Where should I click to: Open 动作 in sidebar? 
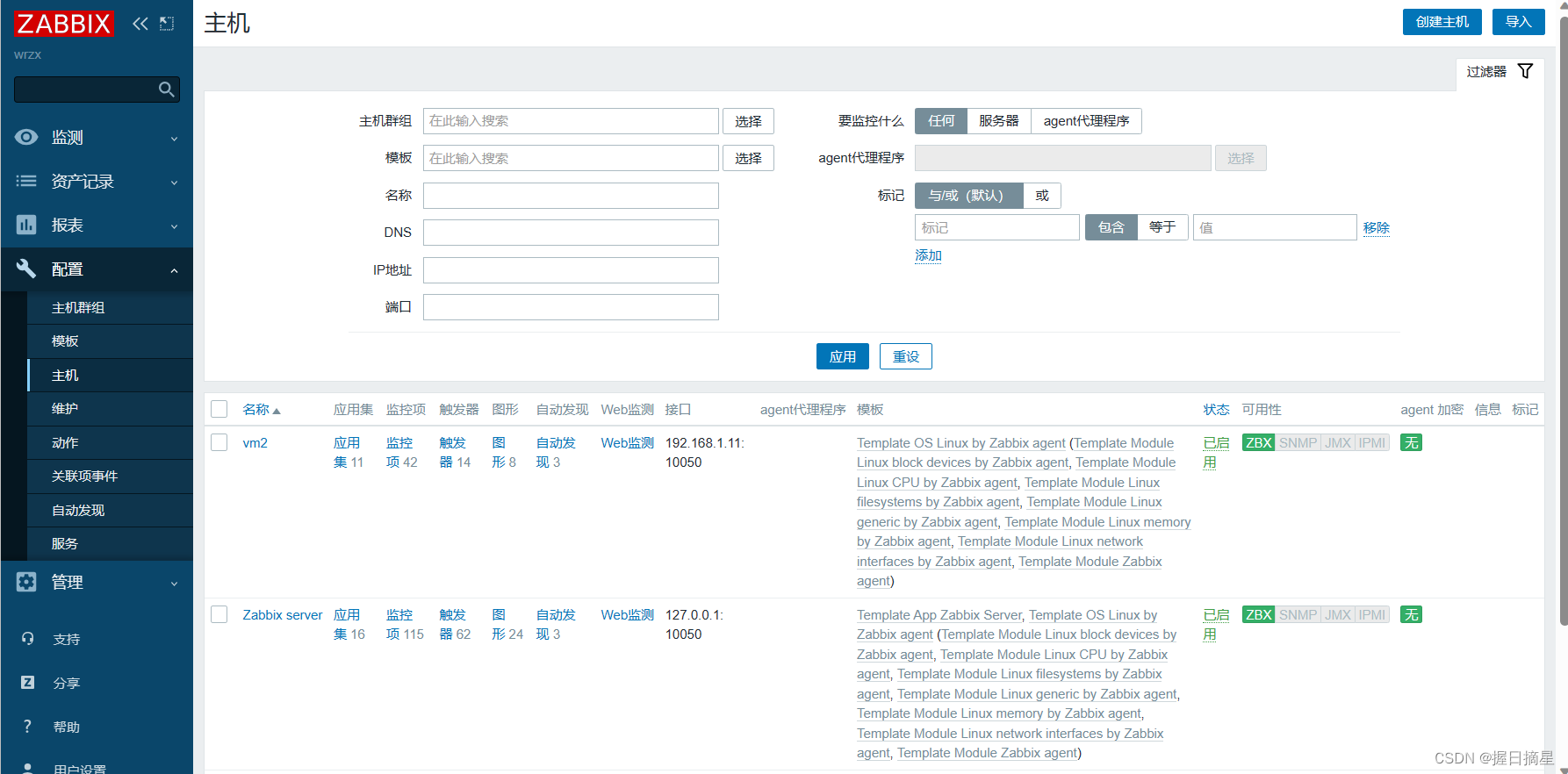pyautogui.click(x=110, y=443)
